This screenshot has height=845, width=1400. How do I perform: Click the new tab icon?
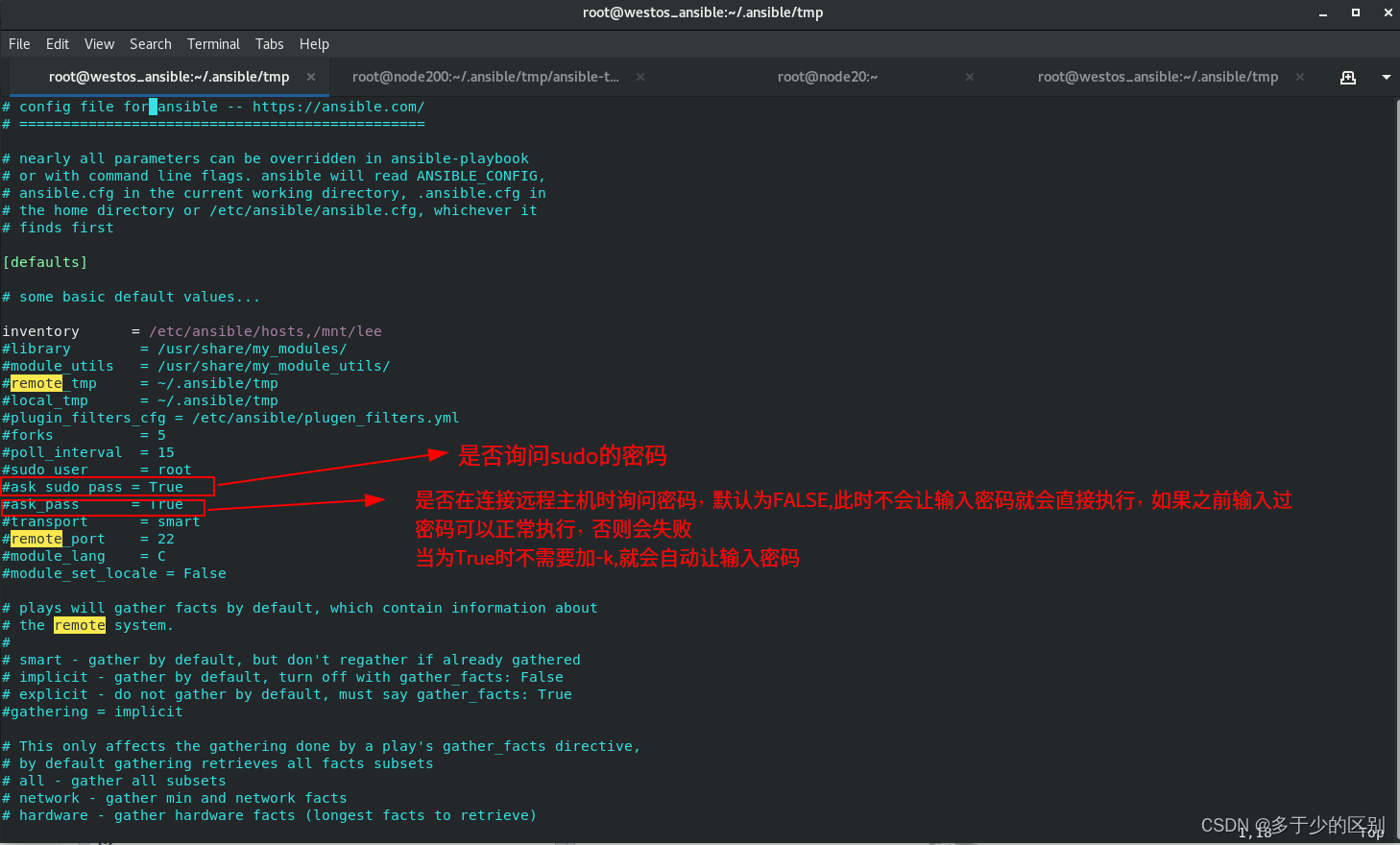point(1348,77)
